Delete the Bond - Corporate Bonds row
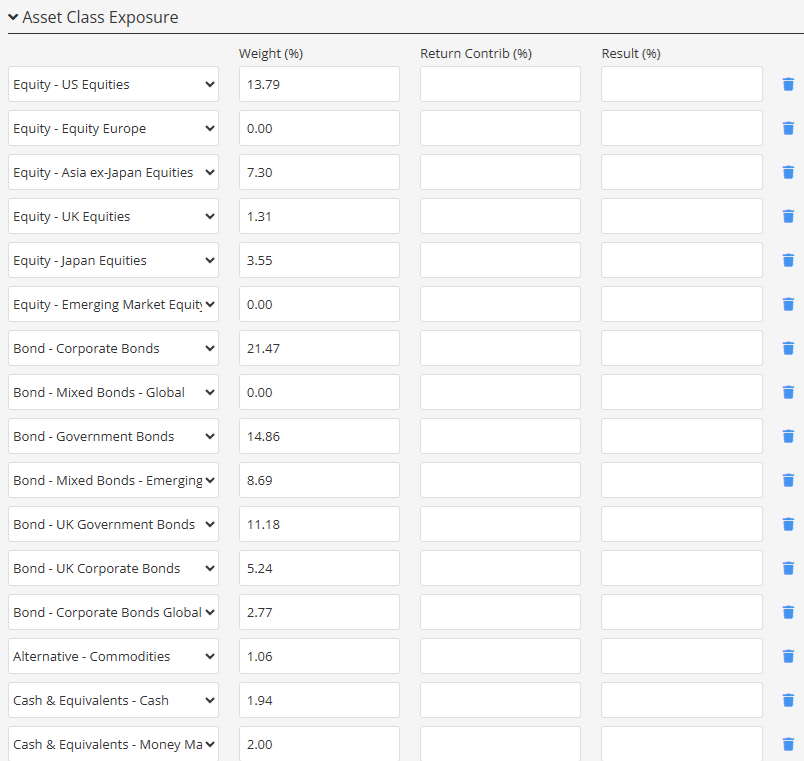Viewport: 804px width, 761px height. 788,349
